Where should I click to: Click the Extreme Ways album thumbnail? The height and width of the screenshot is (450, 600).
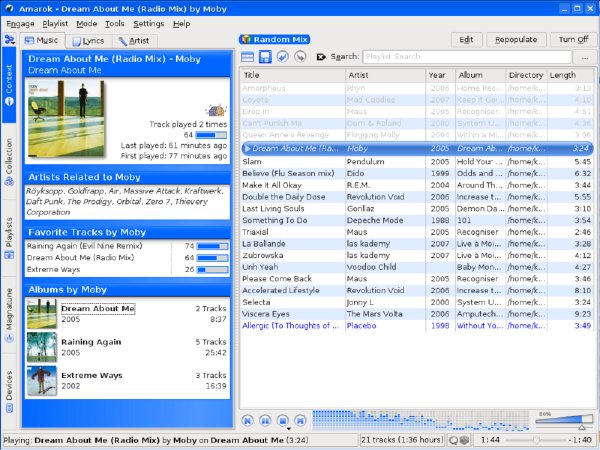[x=42, y=381]
